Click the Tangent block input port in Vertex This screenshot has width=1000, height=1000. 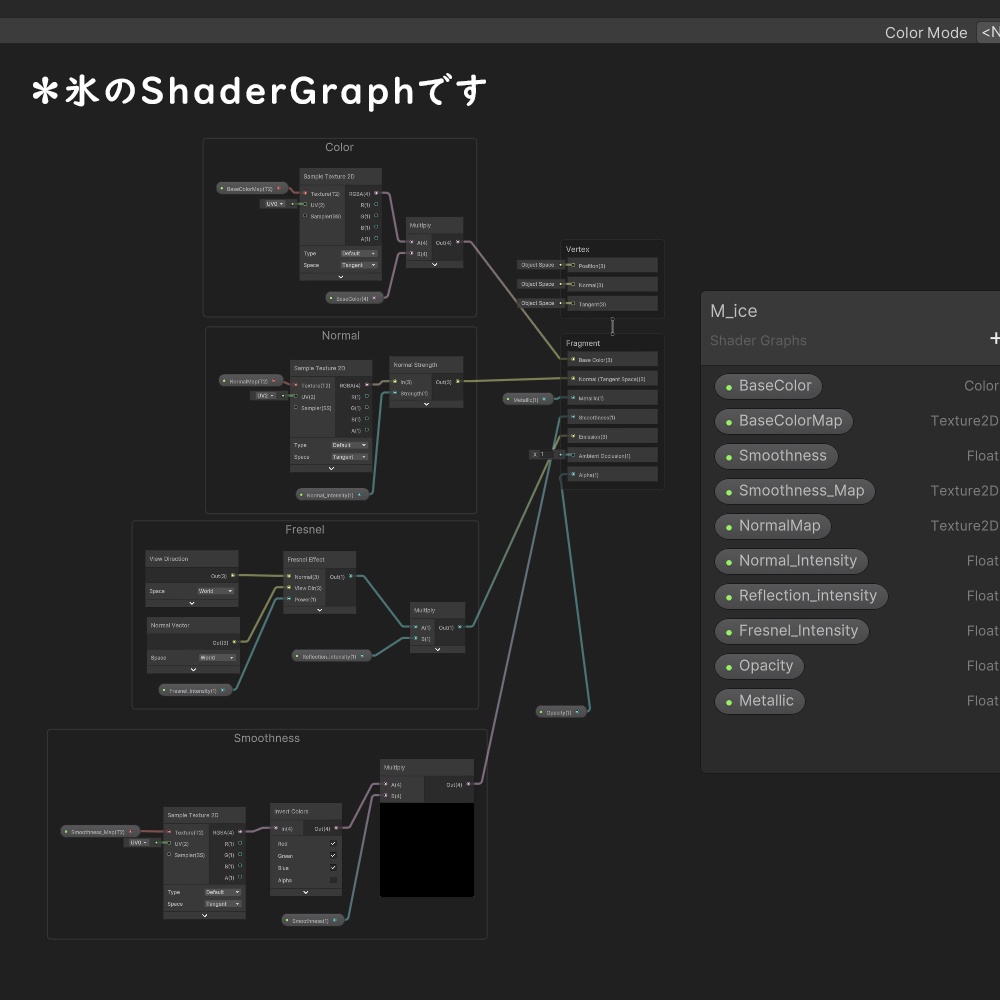(573, 304)
